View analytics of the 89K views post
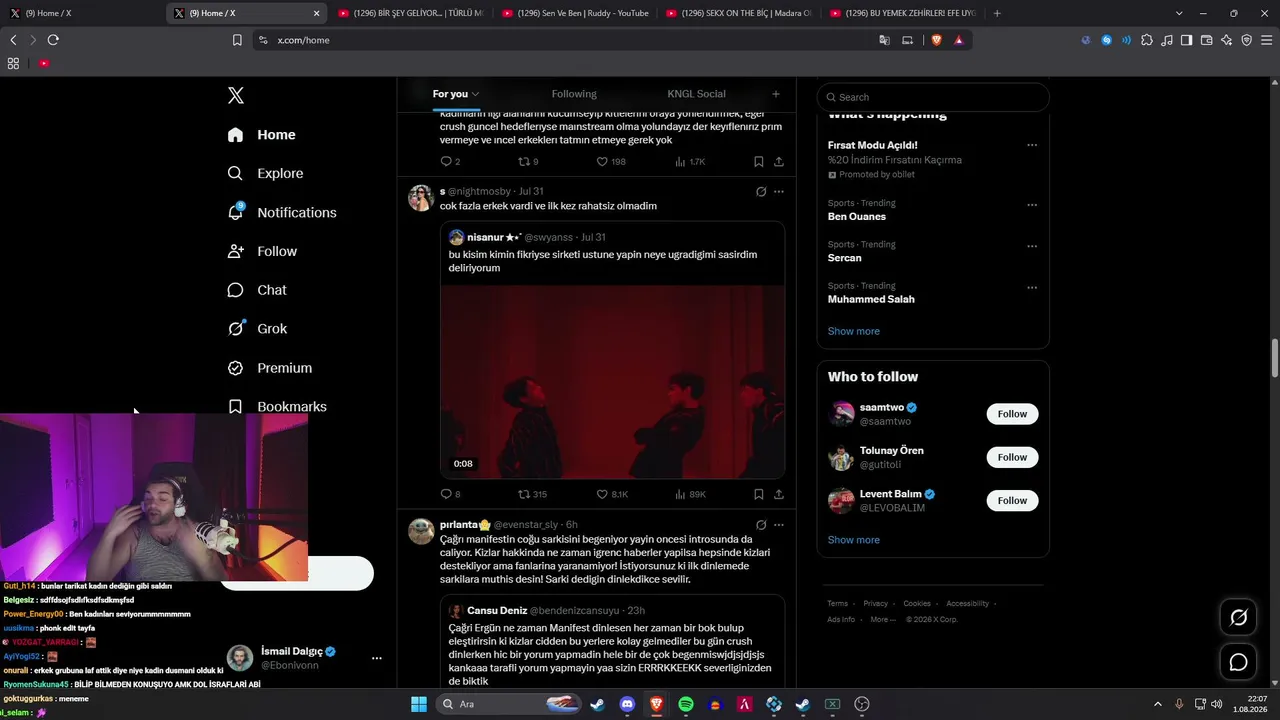 (690, 494)
